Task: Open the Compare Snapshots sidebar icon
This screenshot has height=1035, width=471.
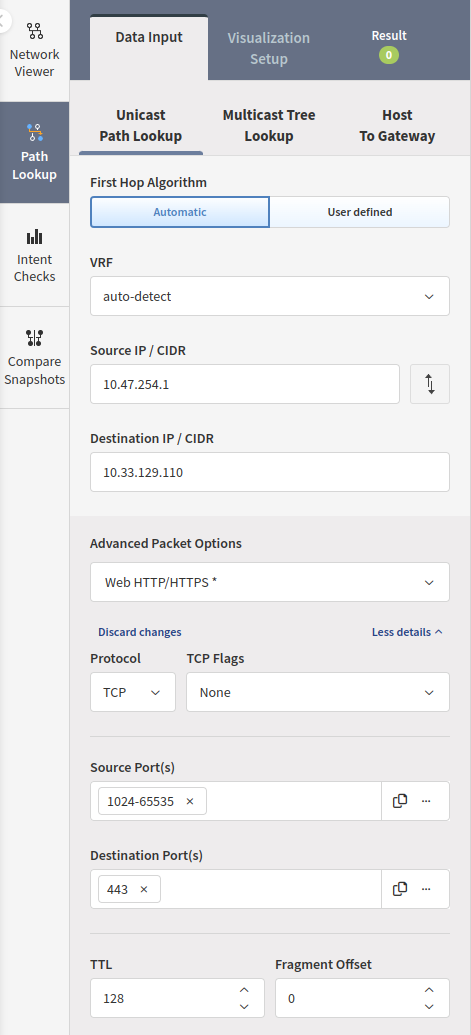Action: tap(34, 357)
